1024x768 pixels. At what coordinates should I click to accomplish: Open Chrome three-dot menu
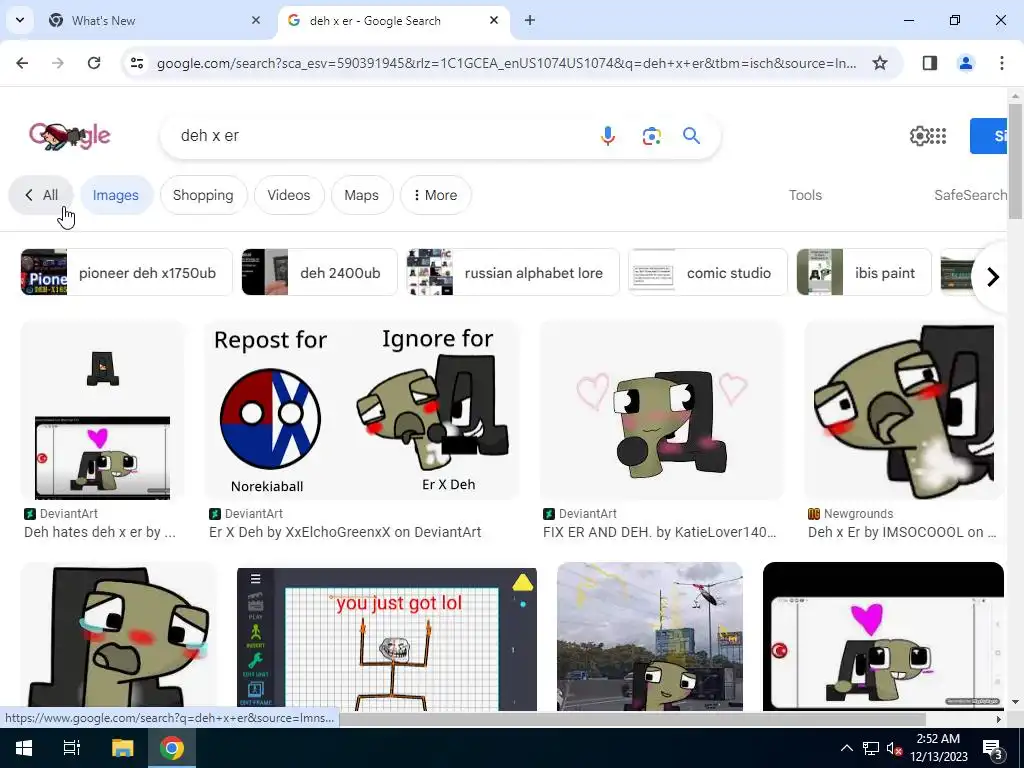coord(1002,63)
